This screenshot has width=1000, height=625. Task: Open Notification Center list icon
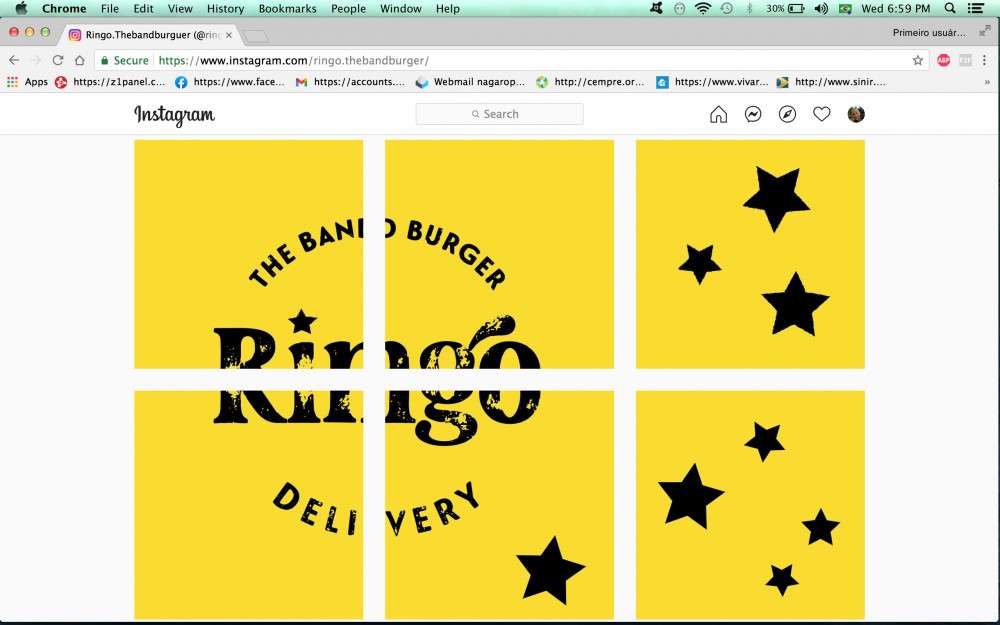click(975, 8)
